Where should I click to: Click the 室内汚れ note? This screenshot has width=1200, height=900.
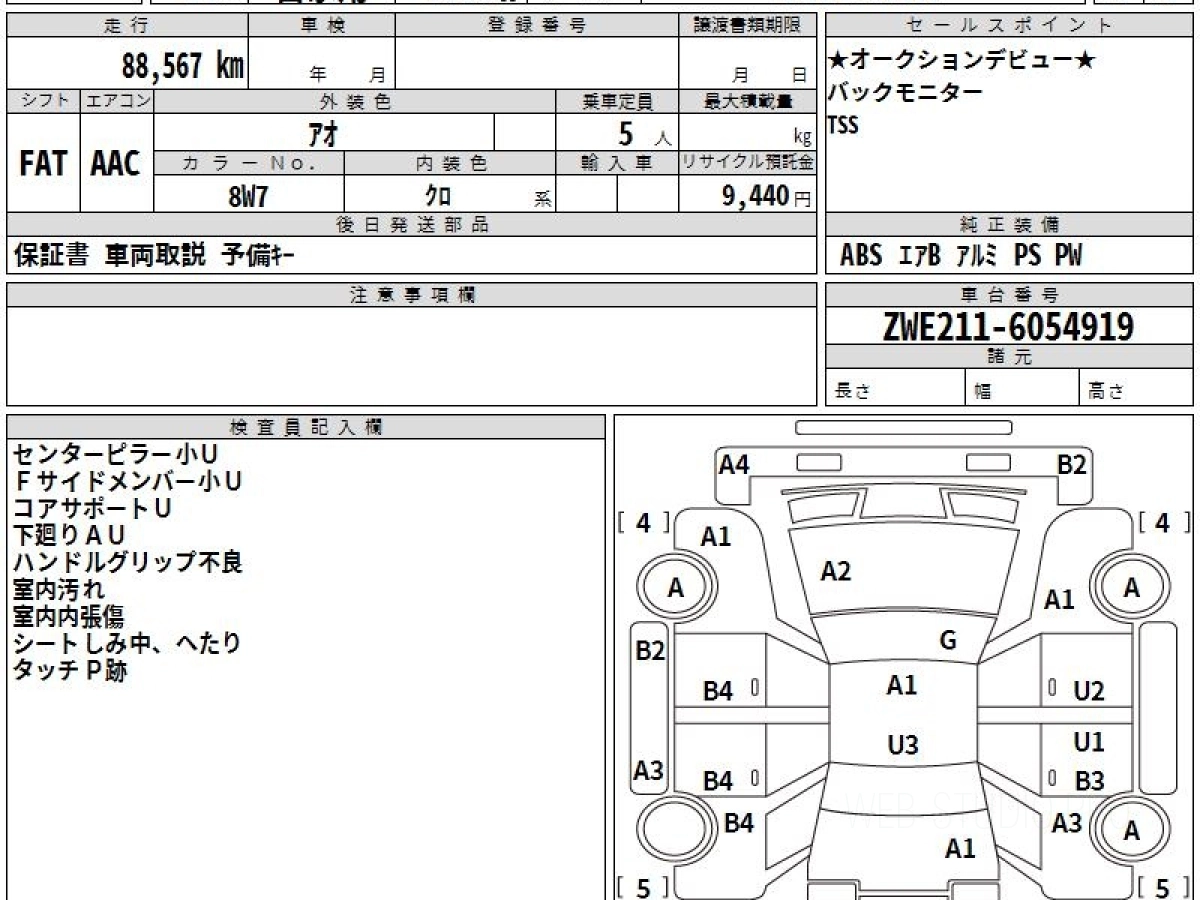(x=58, y=589)
